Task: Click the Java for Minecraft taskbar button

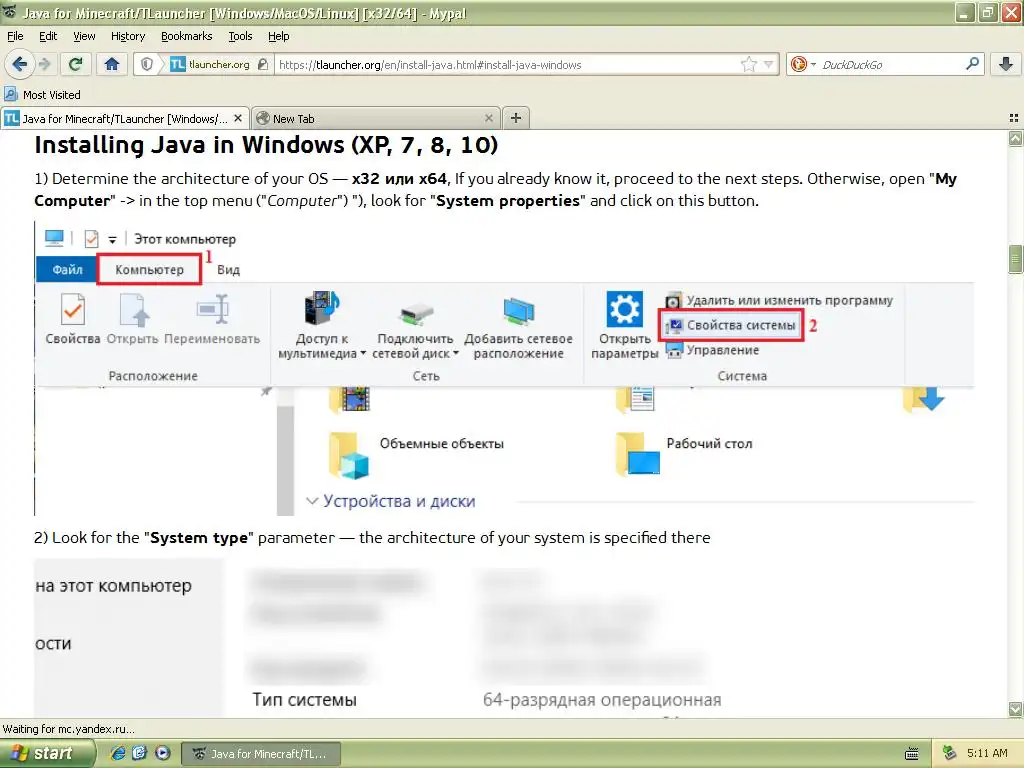Action: coord(261,754)
